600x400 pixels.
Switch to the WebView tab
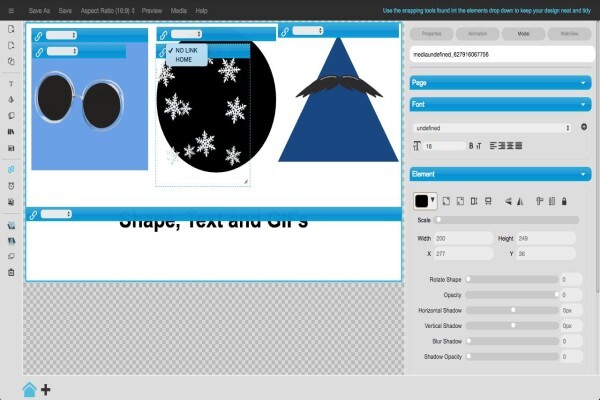coord(569,34)
